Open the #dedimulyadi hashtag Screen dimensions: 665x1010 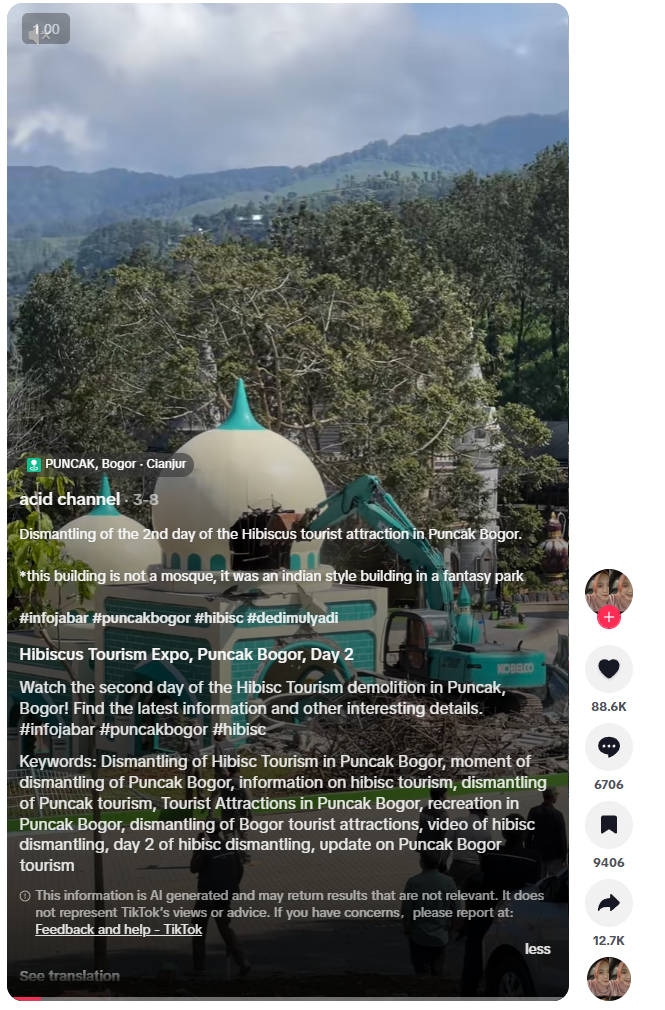click(293, 618)
